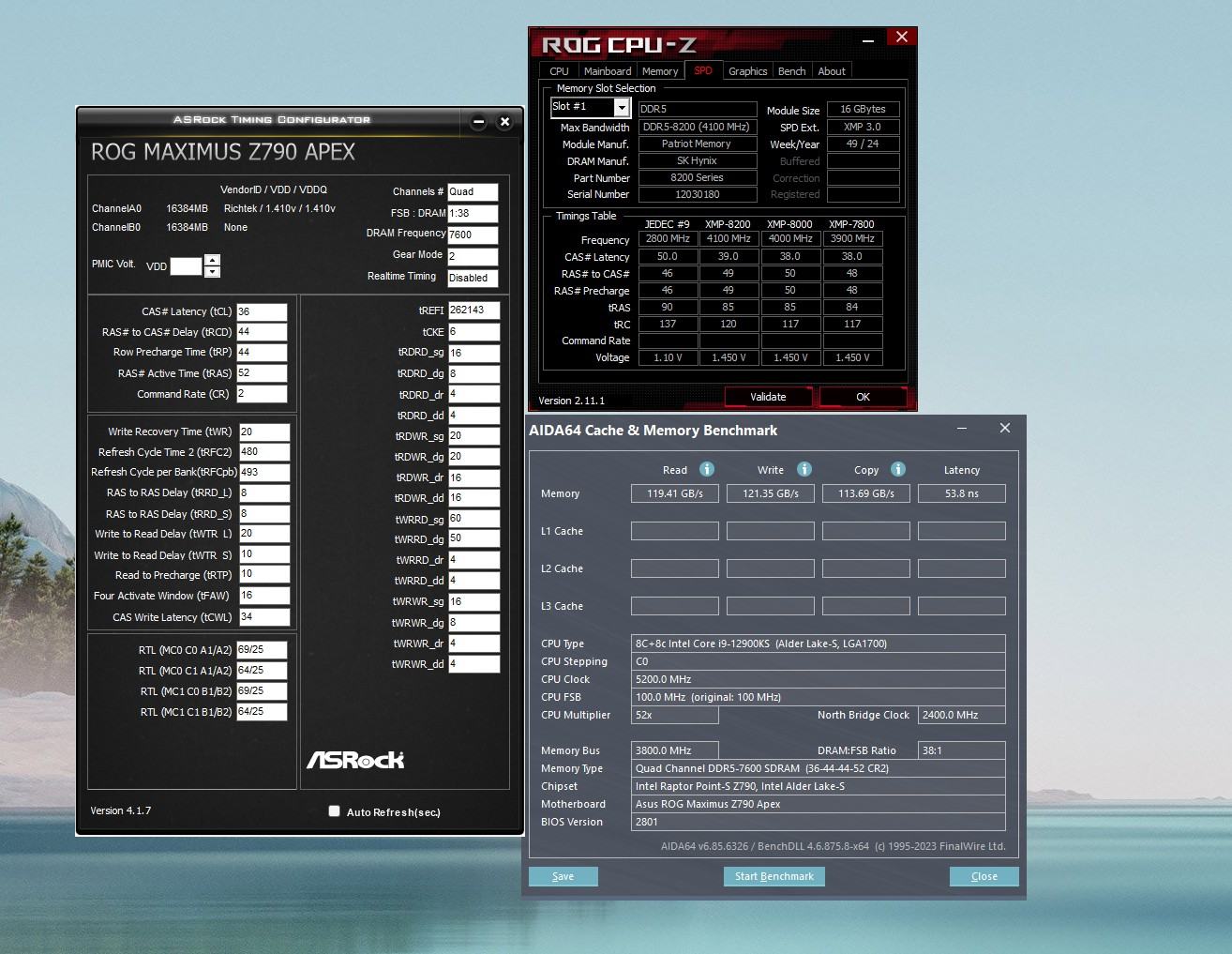Open the Memory tab in CPU-Z

click(660, 71)
